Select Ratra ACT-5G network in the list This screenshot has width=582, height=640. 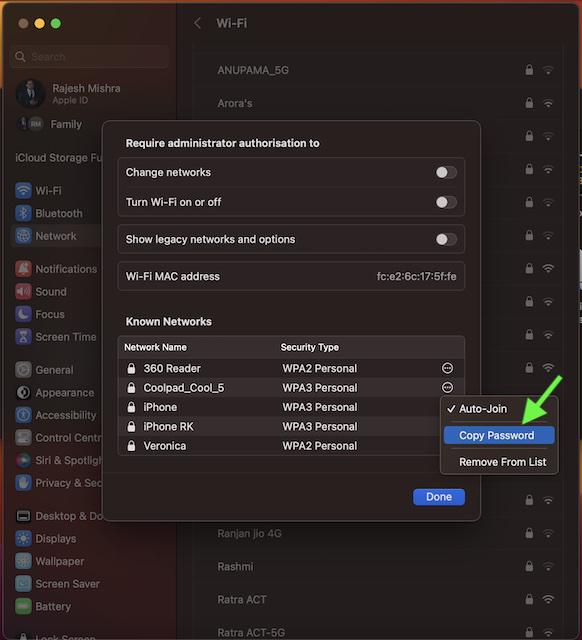click(251, 633)
